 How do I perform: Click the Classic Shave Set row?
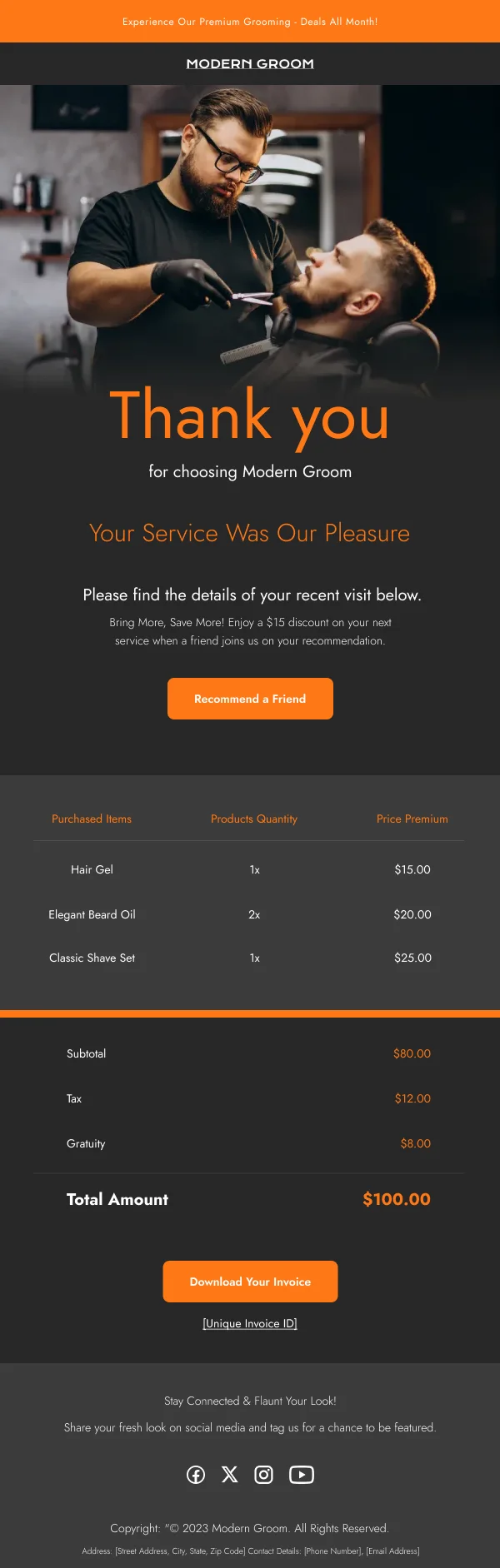pos(92,958)
